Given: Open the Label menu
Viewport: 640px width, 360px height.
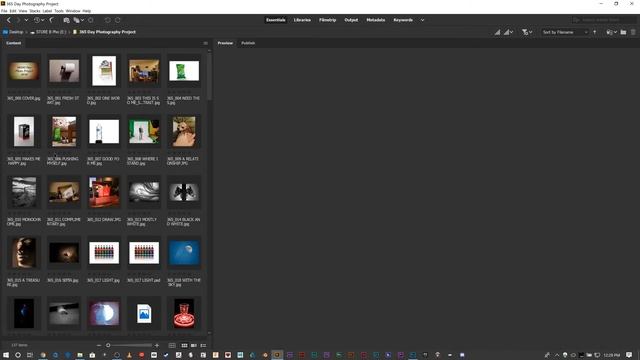Looking at the screenshot, I should [47, 11].
